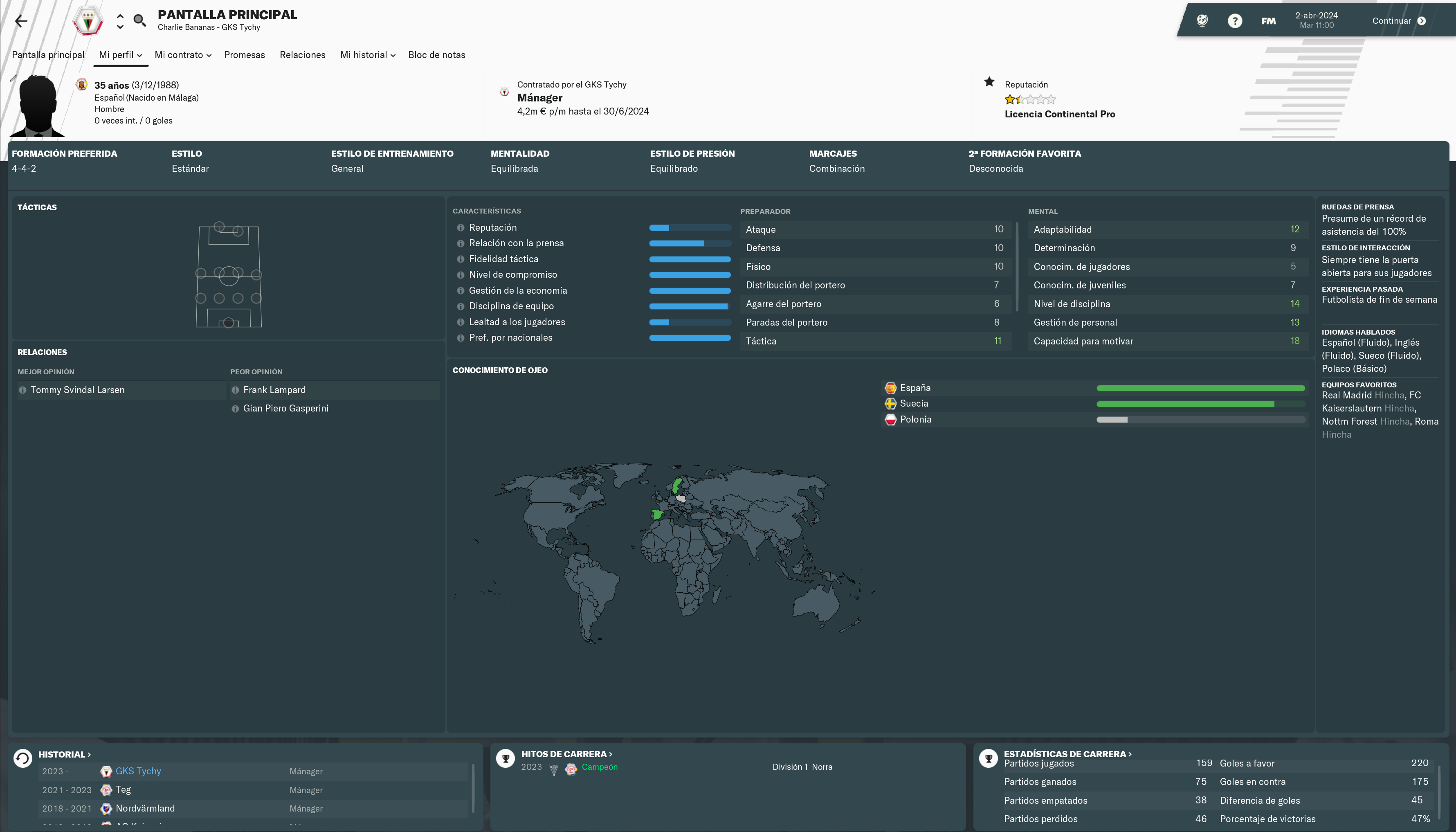Open the GKS Tychy history link
The height and width of the screenshot is (832, 1456).
(x=138, y=771)
